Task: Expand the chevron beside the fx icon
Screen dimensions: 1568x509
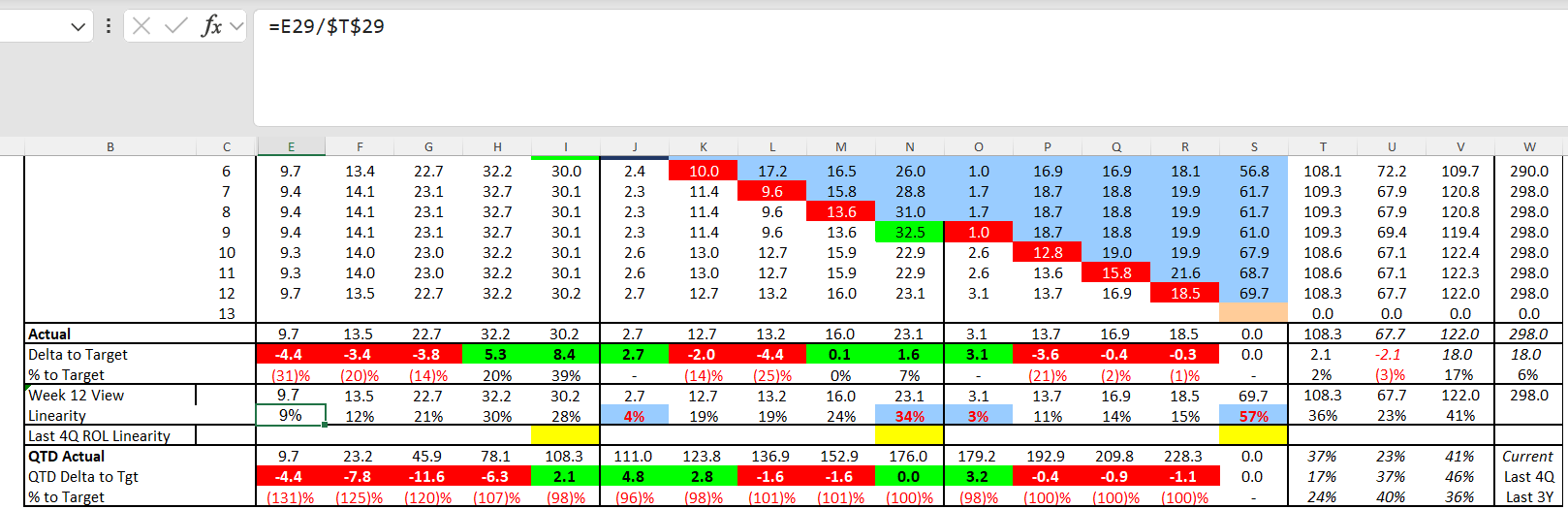Action: tap(236, 27)
